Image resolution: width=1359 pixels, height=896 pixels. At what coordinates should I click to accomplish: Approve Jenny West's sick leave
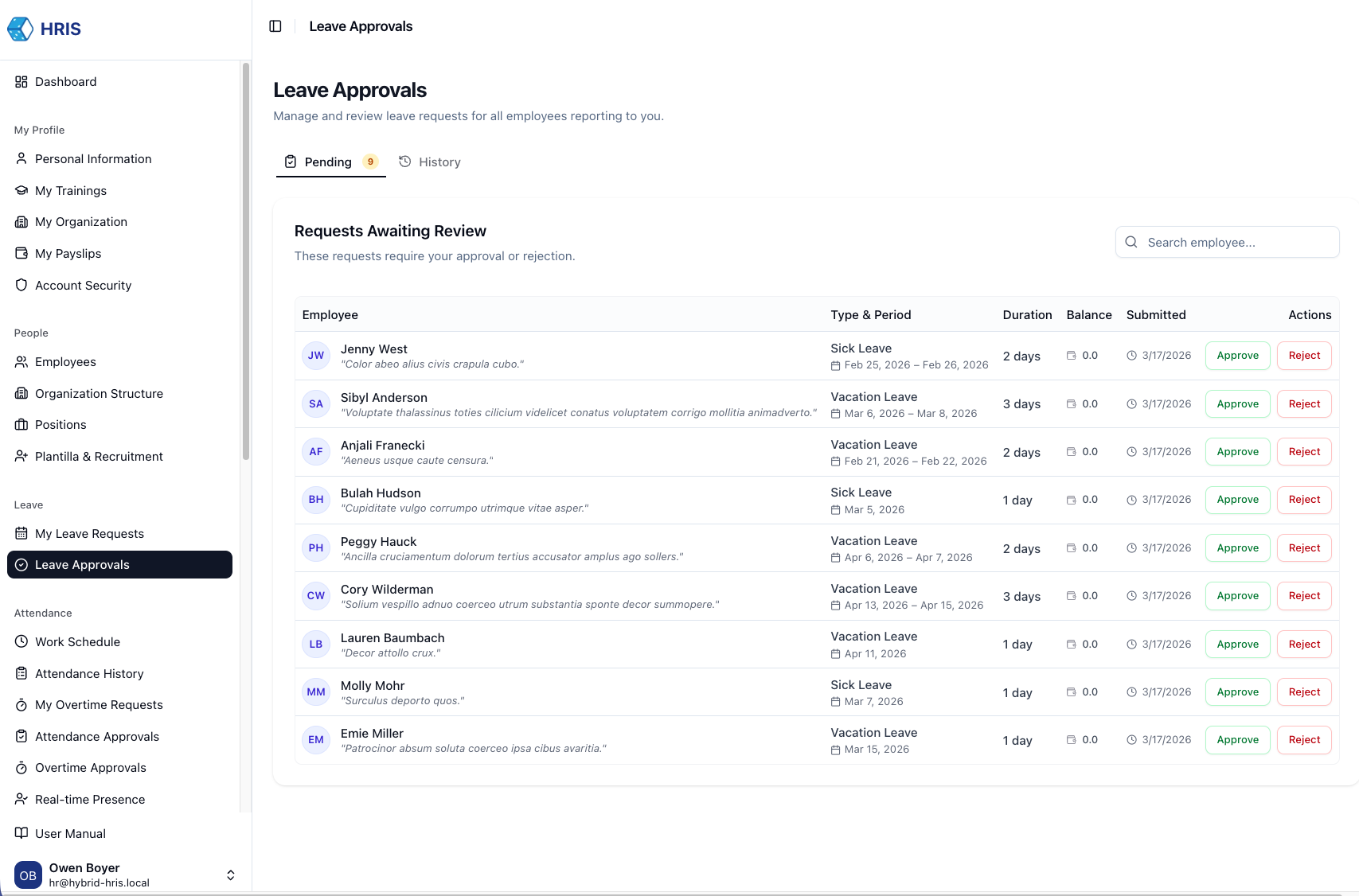point(1237,356)
